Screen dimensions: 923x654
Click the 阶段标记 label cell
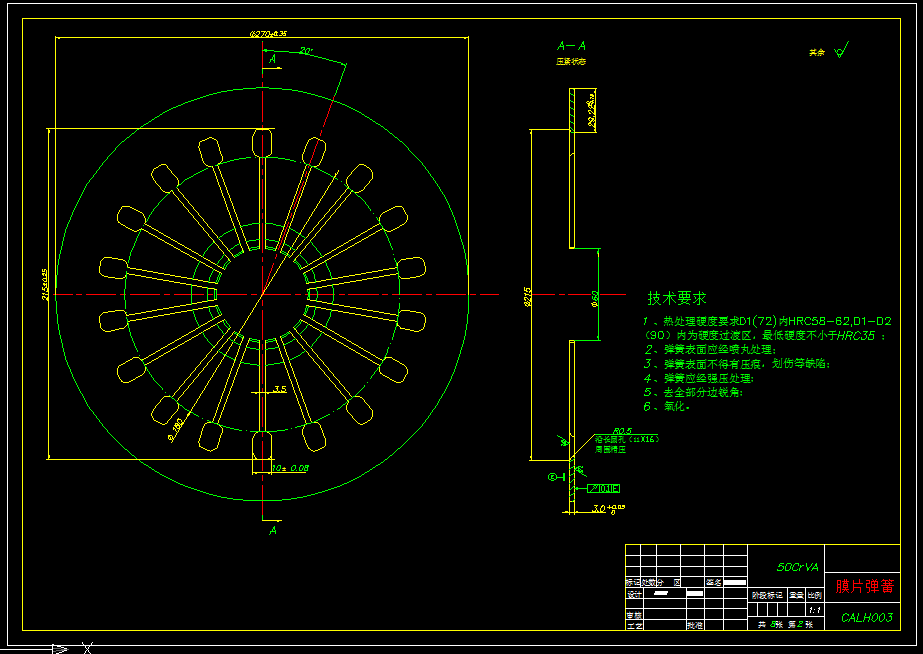pyautogui.click(x=767, y=595)
